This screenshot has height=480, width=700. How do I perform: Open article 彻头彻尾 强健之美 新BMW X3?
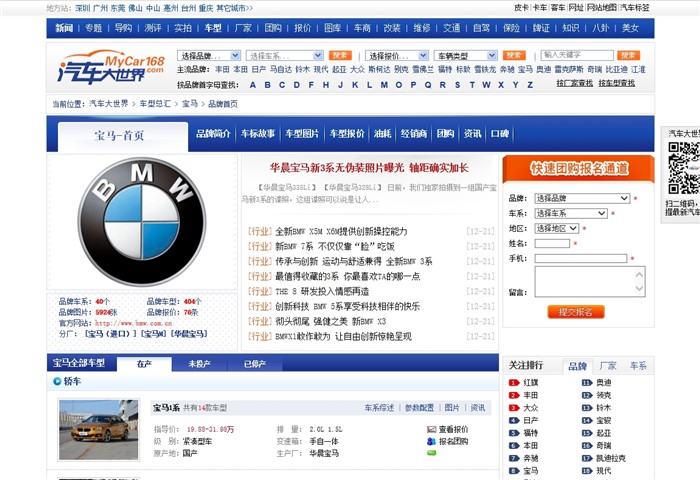(x=331, y=321)
